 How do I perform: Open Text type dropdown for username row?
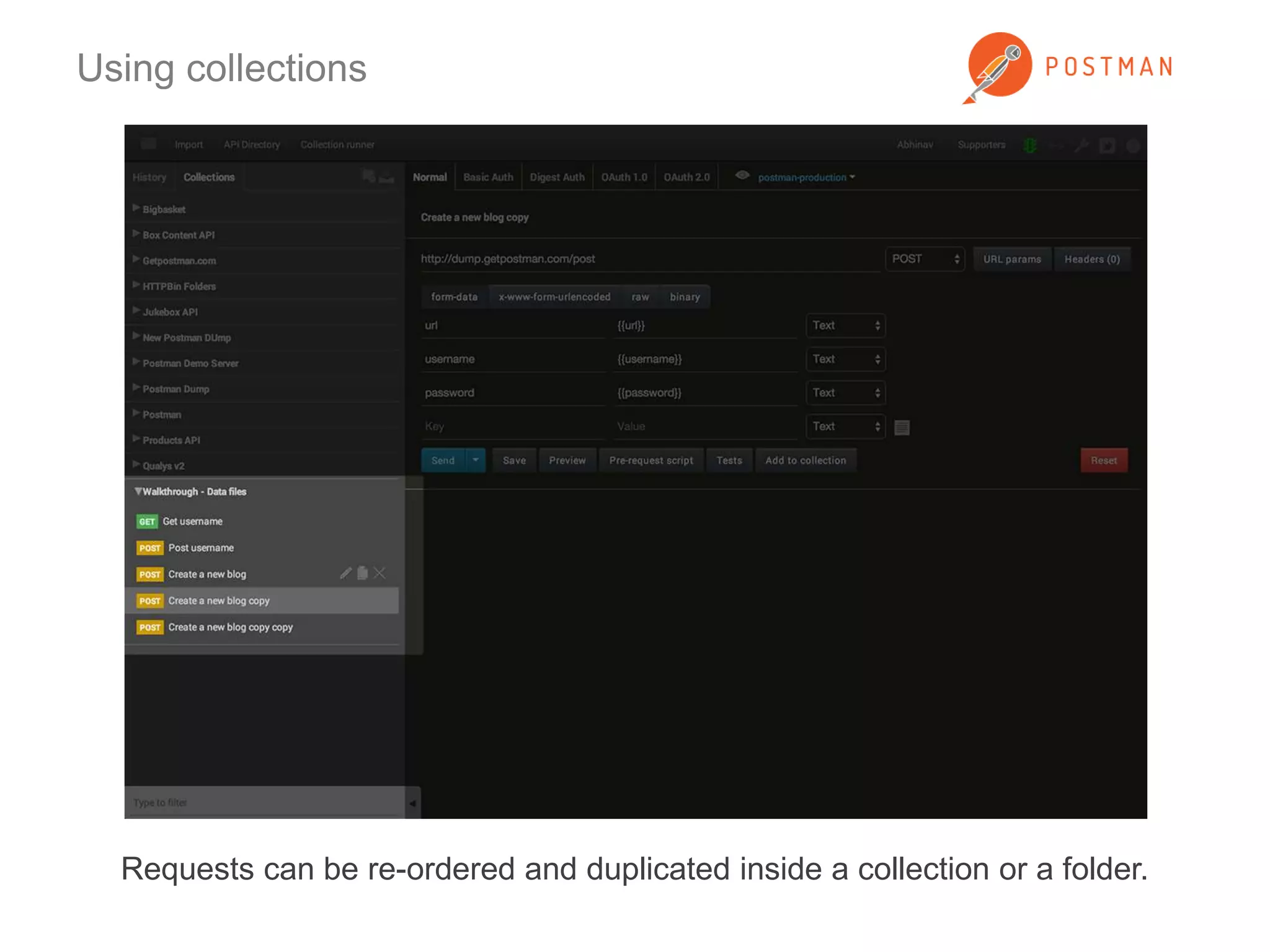(x=845, y=359)
